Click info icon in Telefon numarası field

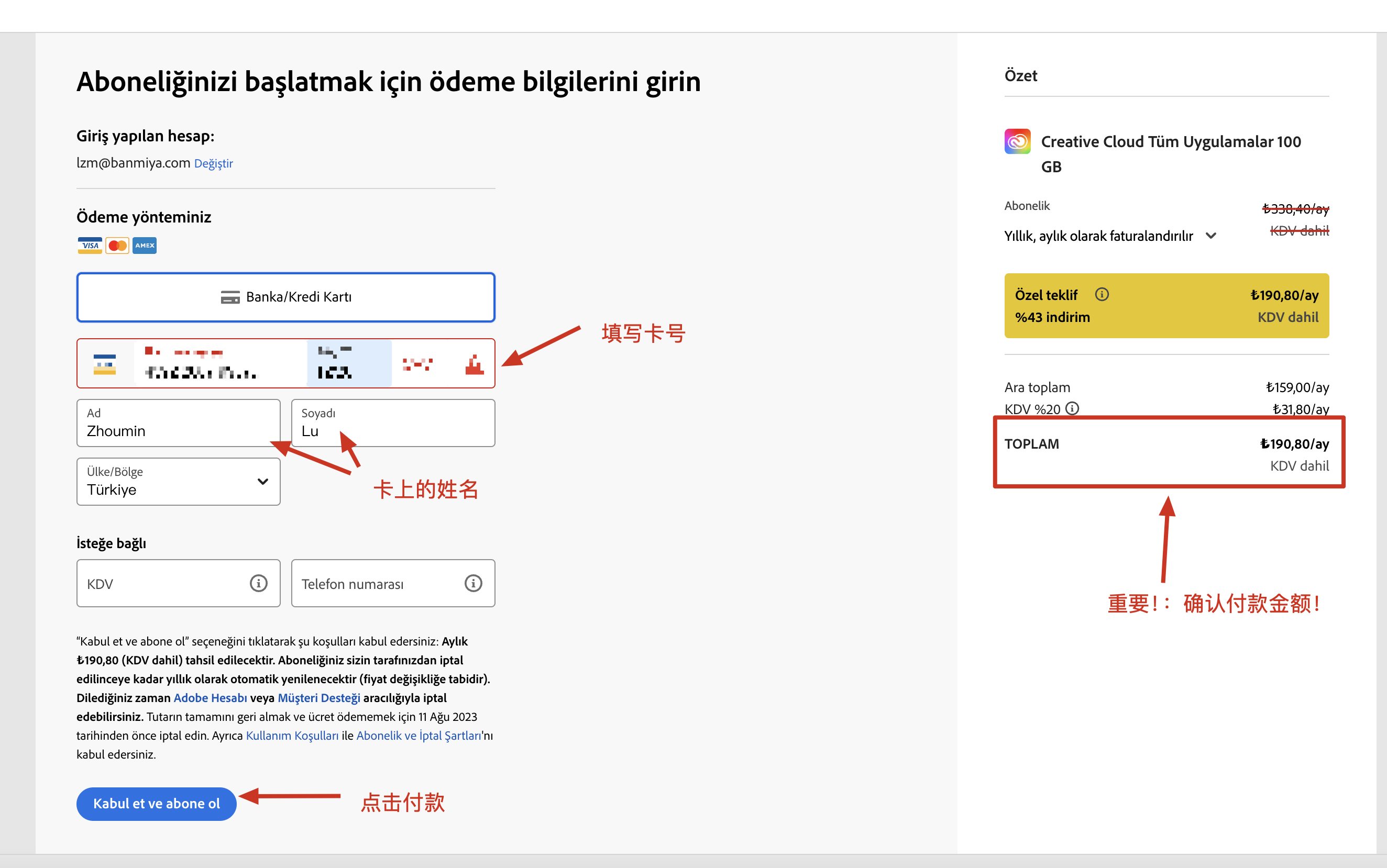click(473, 583)
